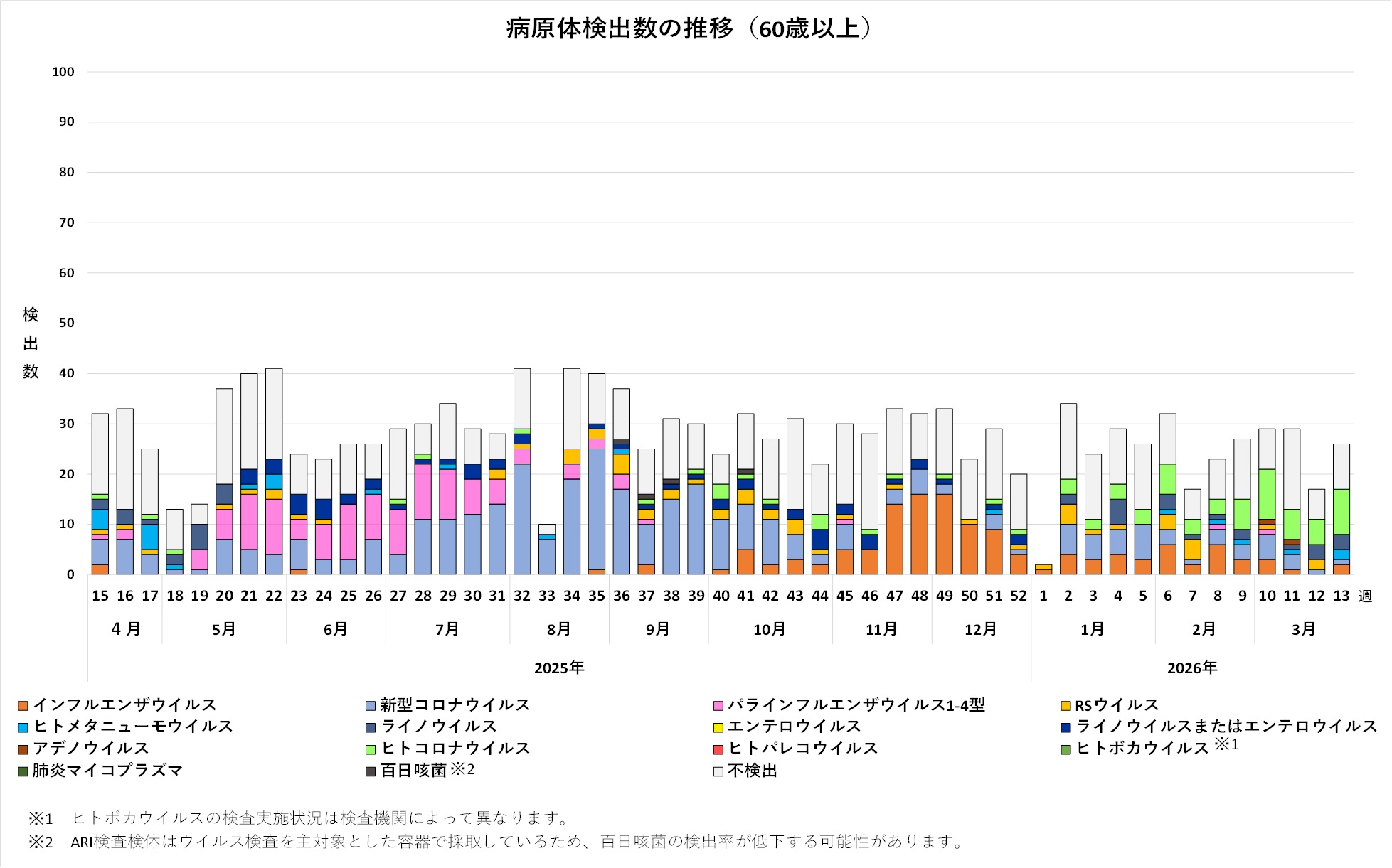This screenshot has width=1392, height=868.
Task: Click the orange インフルエンザウイルス legend swatch
Action: point(23,706)
